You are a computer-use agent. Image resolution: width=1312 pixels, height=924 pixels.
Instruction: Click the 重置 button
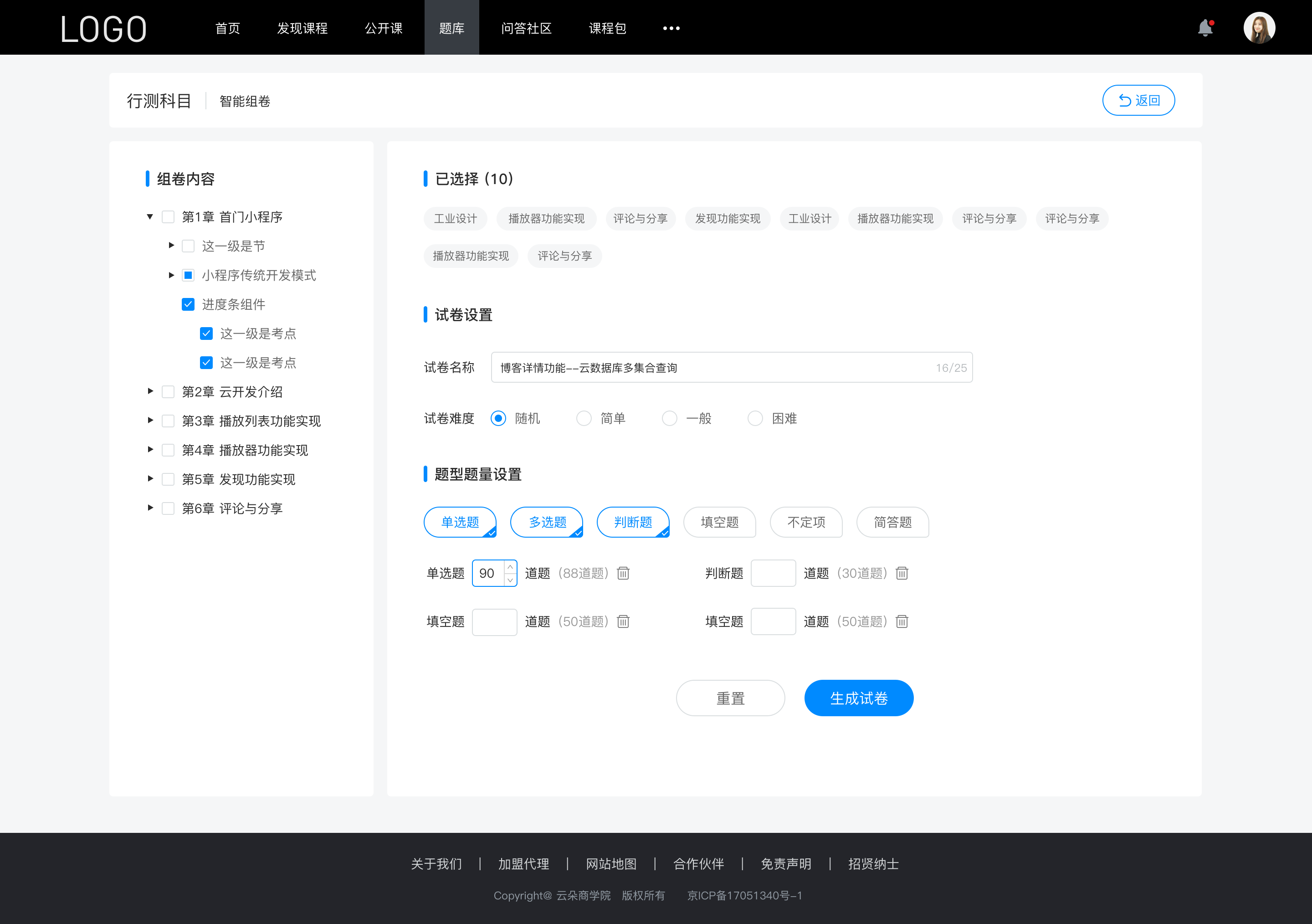tap(730, 697)
